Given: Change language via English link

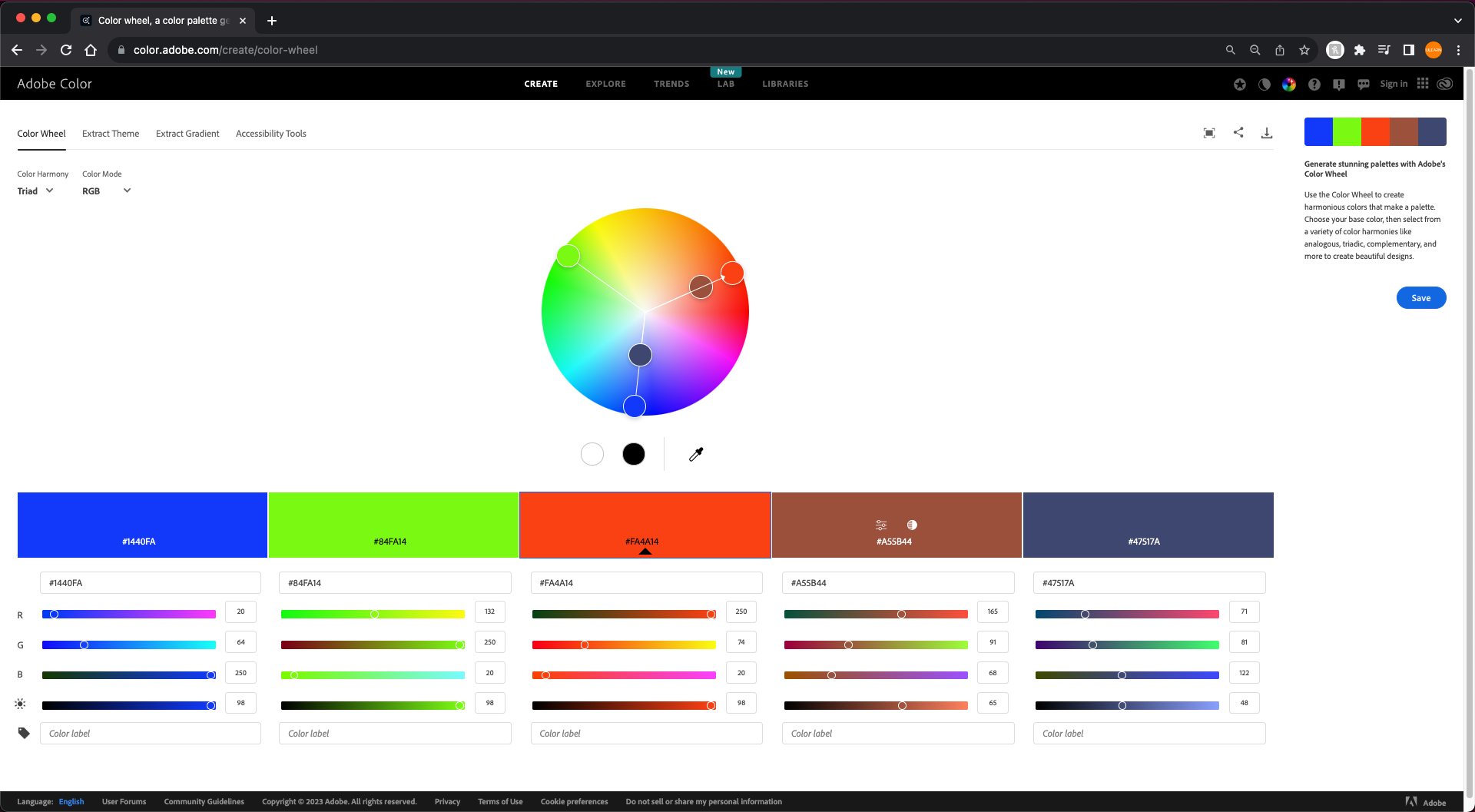Looking at the screenshot, I should pos(71,801).
